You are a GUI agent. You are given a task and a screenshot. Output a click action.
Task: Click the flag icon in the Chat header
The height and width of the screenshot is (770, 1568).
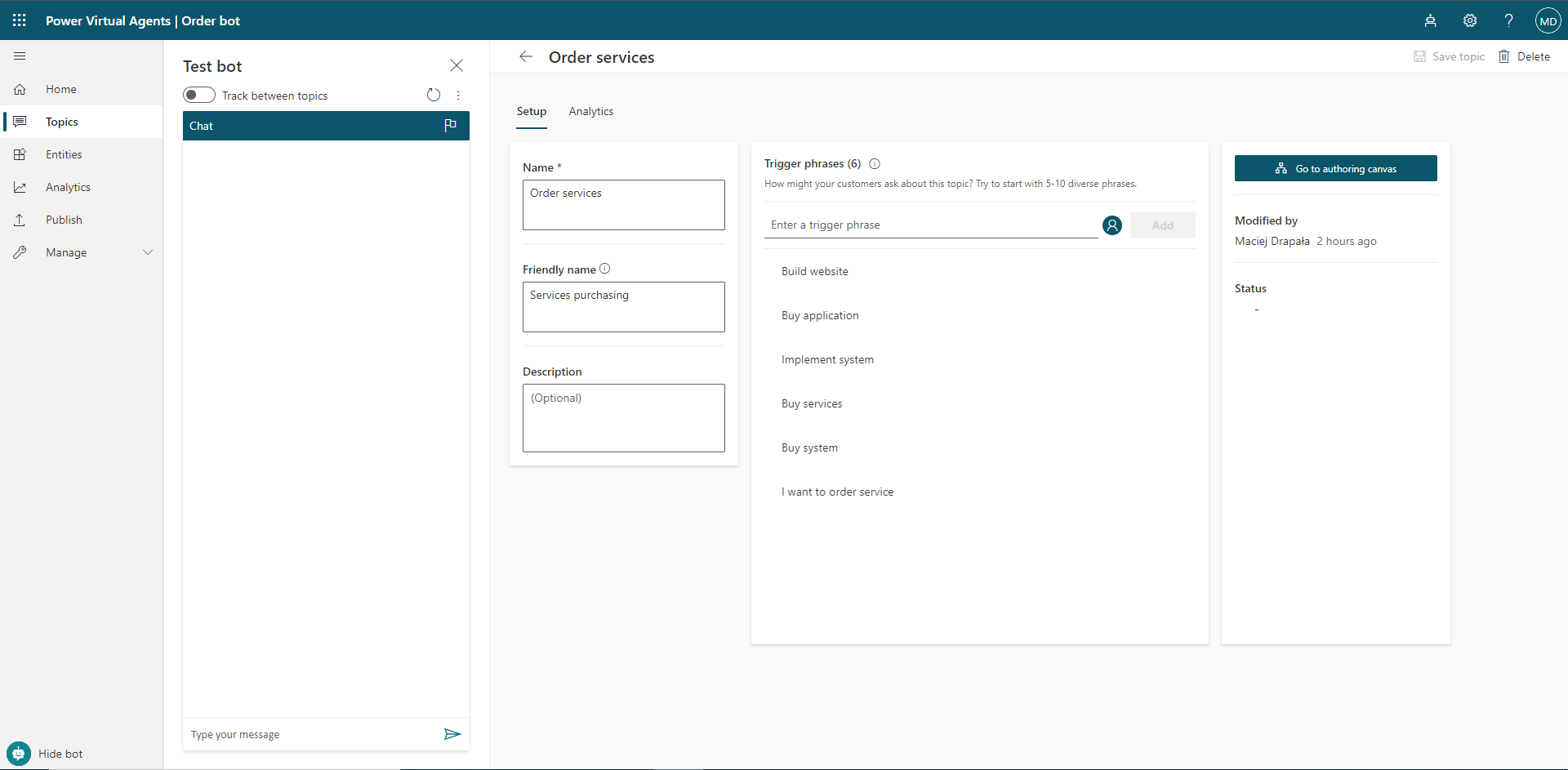coord(450,126)
